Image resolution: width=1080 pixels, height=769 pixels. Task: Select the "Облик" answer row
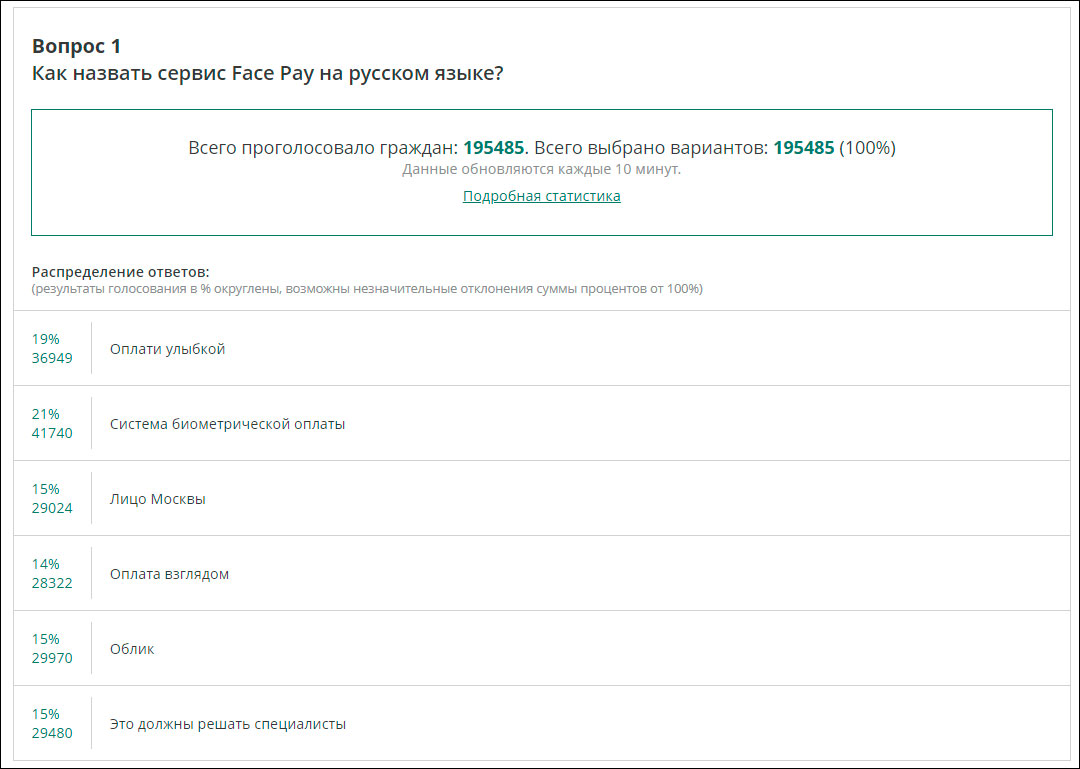click(132, 649)
